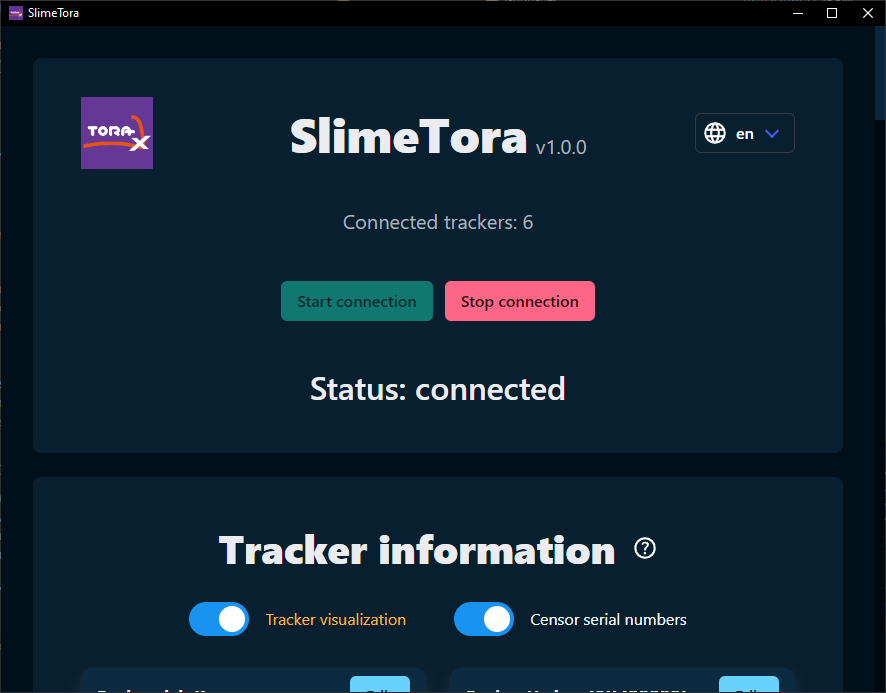The width and height of the screenshot is (886, 693).
Task: Click the Tracker information heading
Action: click(x=417, y=550)
